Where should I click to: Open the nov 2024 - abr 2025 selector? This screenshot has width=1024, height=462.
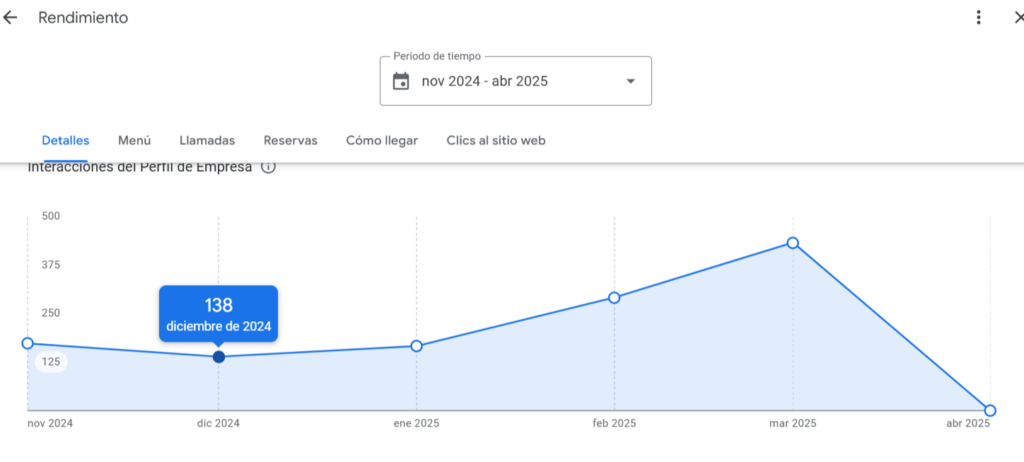pos(485,81)
